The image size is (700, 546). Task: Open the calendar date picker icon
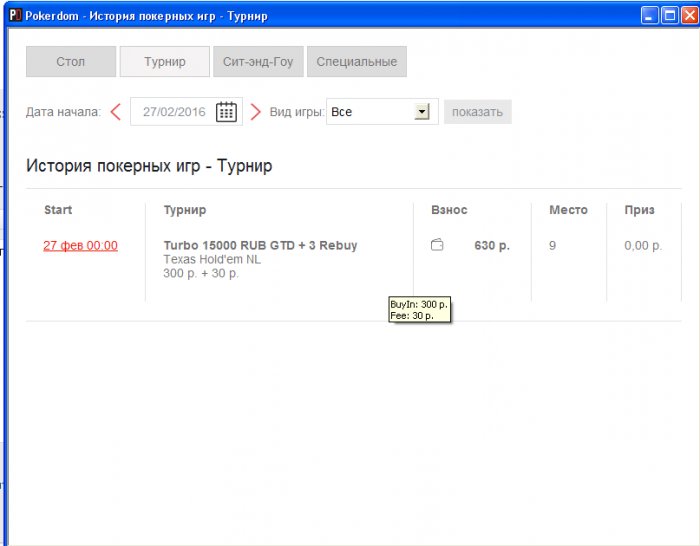[226, 112]
